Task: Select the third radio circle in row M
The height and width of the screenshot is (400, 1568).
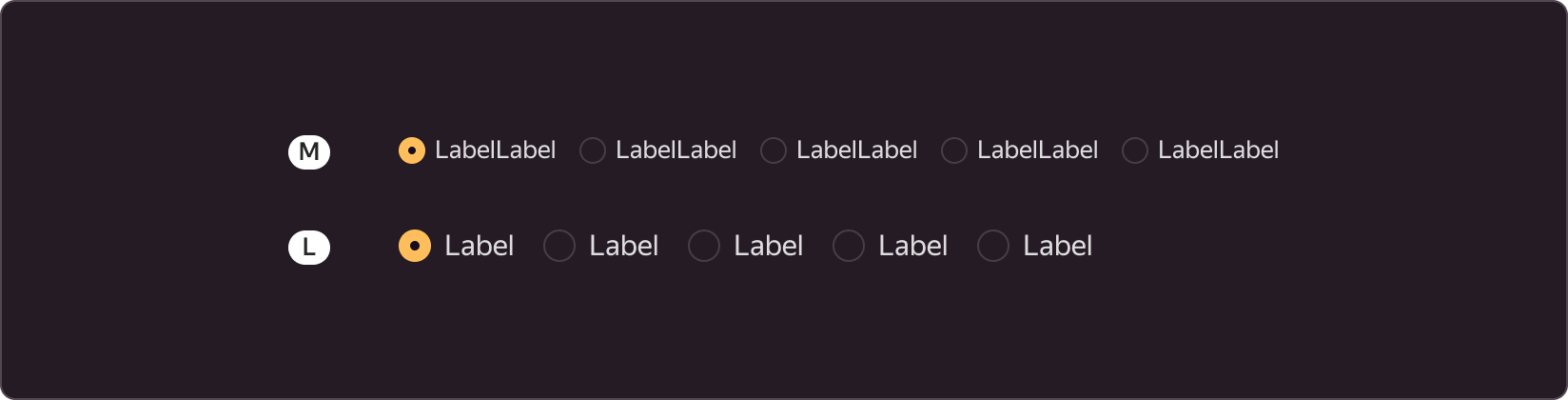Action: pyautogui.click(x=774, y=150)
